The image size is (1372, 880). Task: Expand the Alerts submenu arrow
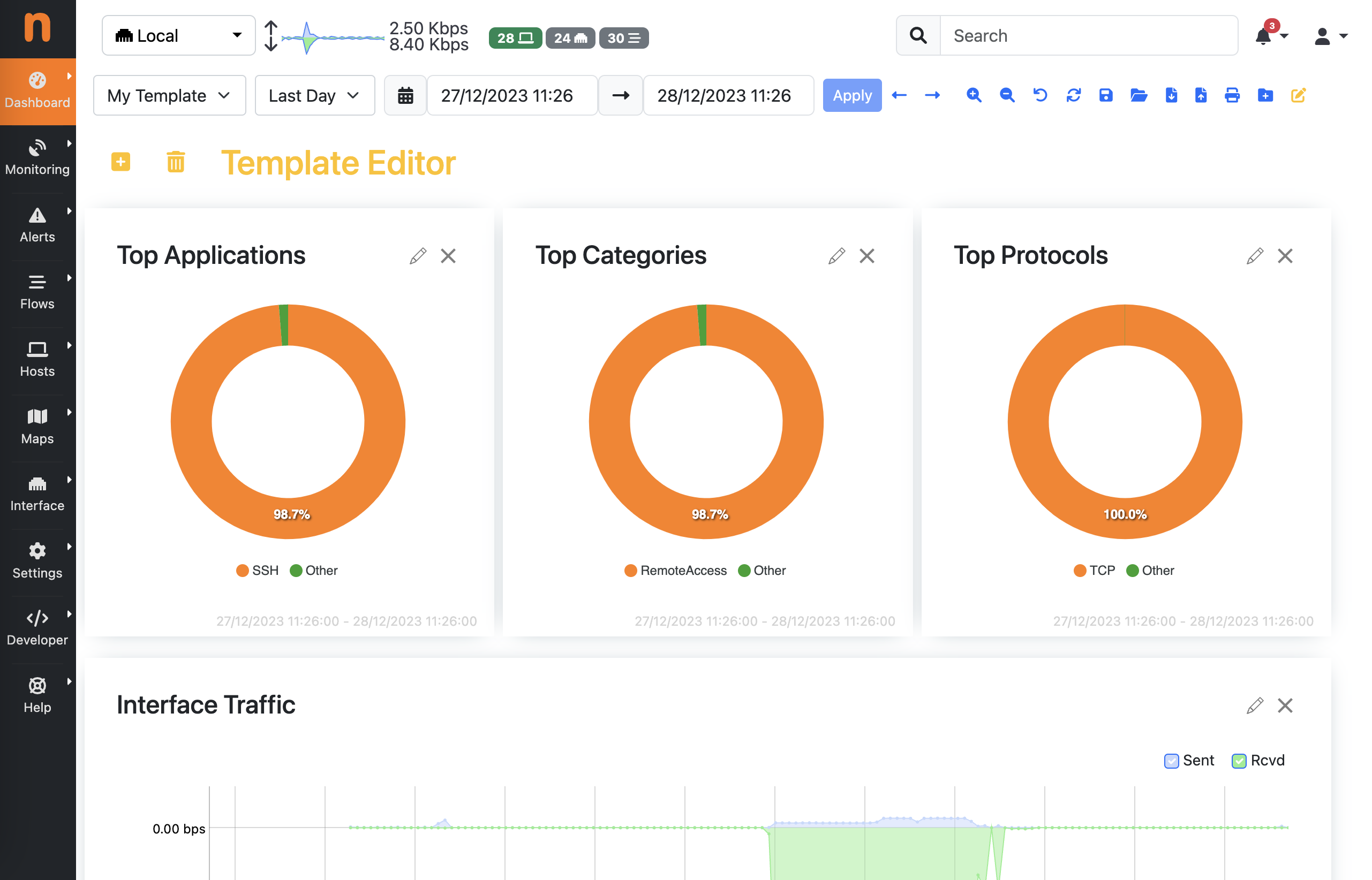(69, 211)
